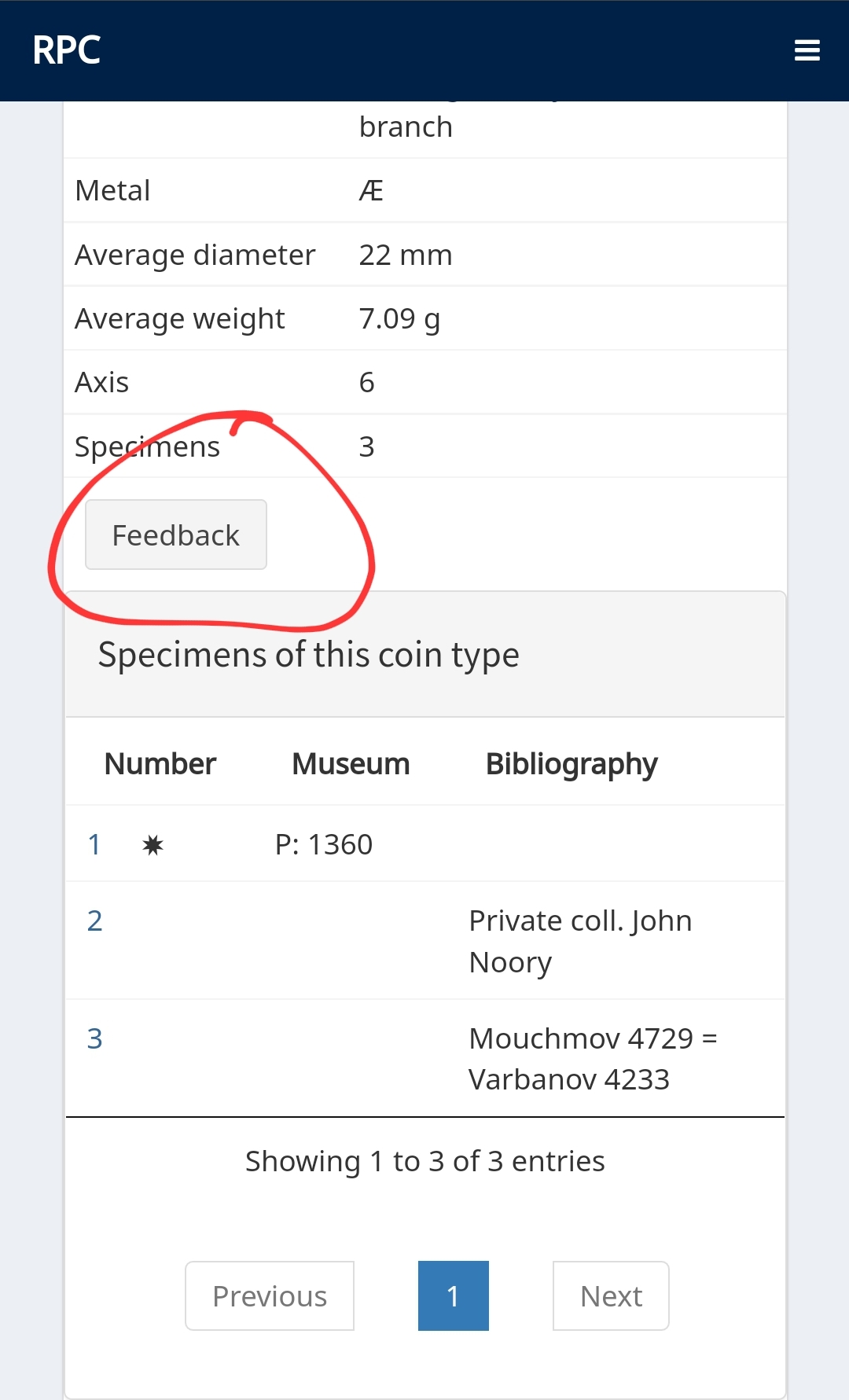Viewport: 849px width, 1400px height.
Task: Click the 'Showing 1 to 3 of 3 entries' text
Action: (x=424, y=1161)
